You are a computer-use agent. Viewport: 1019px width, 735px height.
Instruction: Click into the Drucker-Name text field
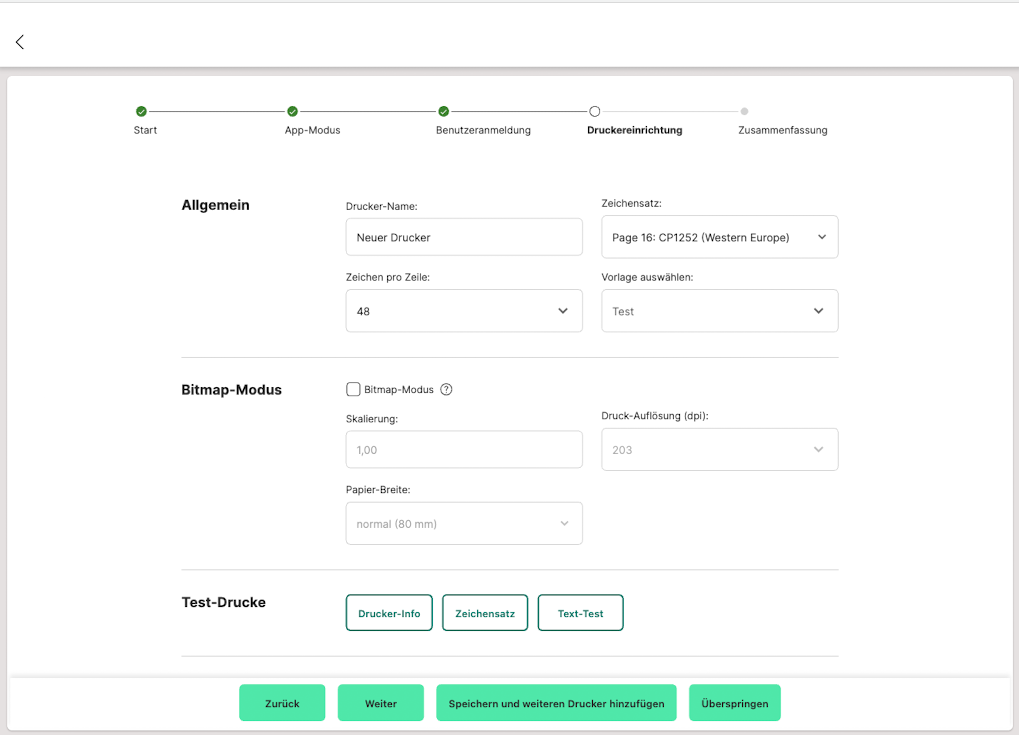point(464,238)
